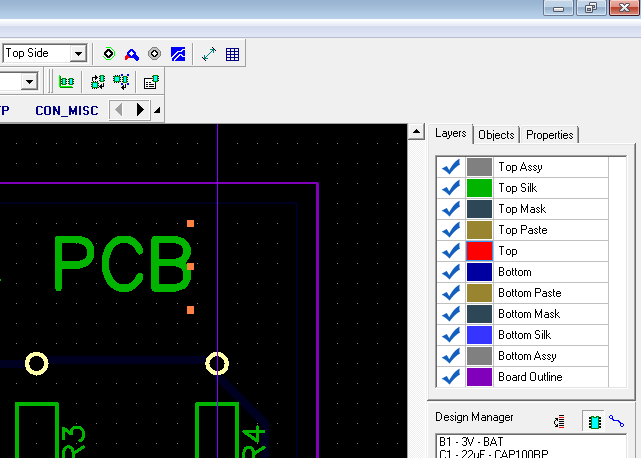Open the dark blue Bottom color swatch
Screen dimensions: 641x458
(x=479, y=272)
